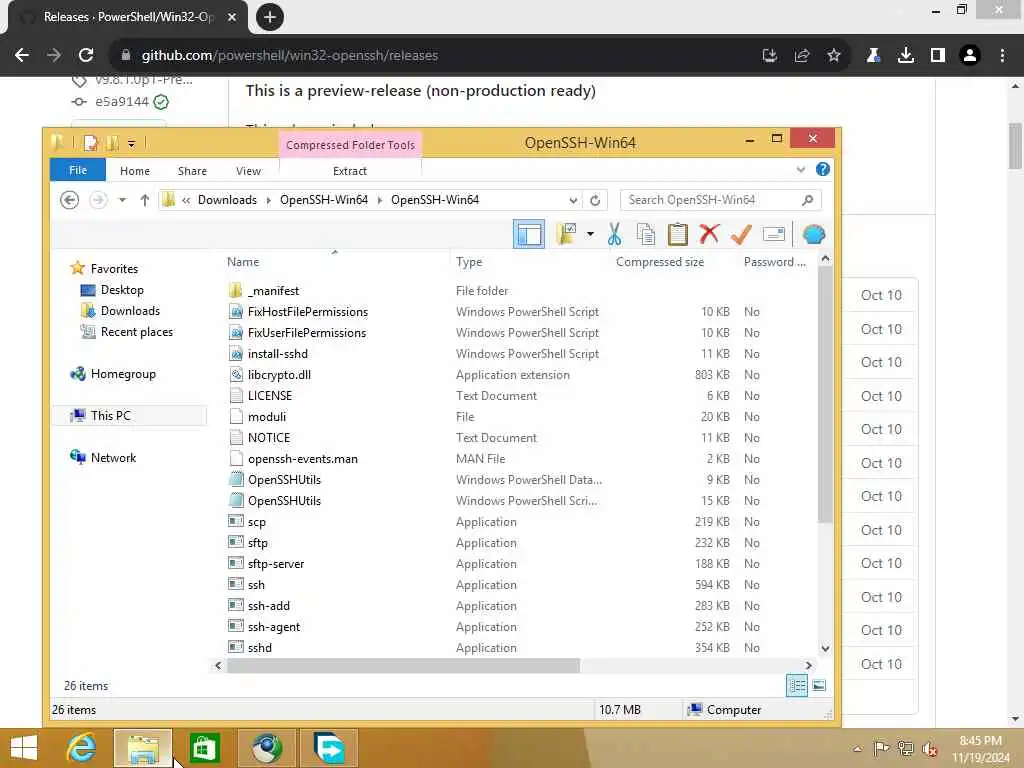Click the Explorer Forward arrow
Image resolution: width=1024 pixels, height=768 pixels.
click(98, 200)
